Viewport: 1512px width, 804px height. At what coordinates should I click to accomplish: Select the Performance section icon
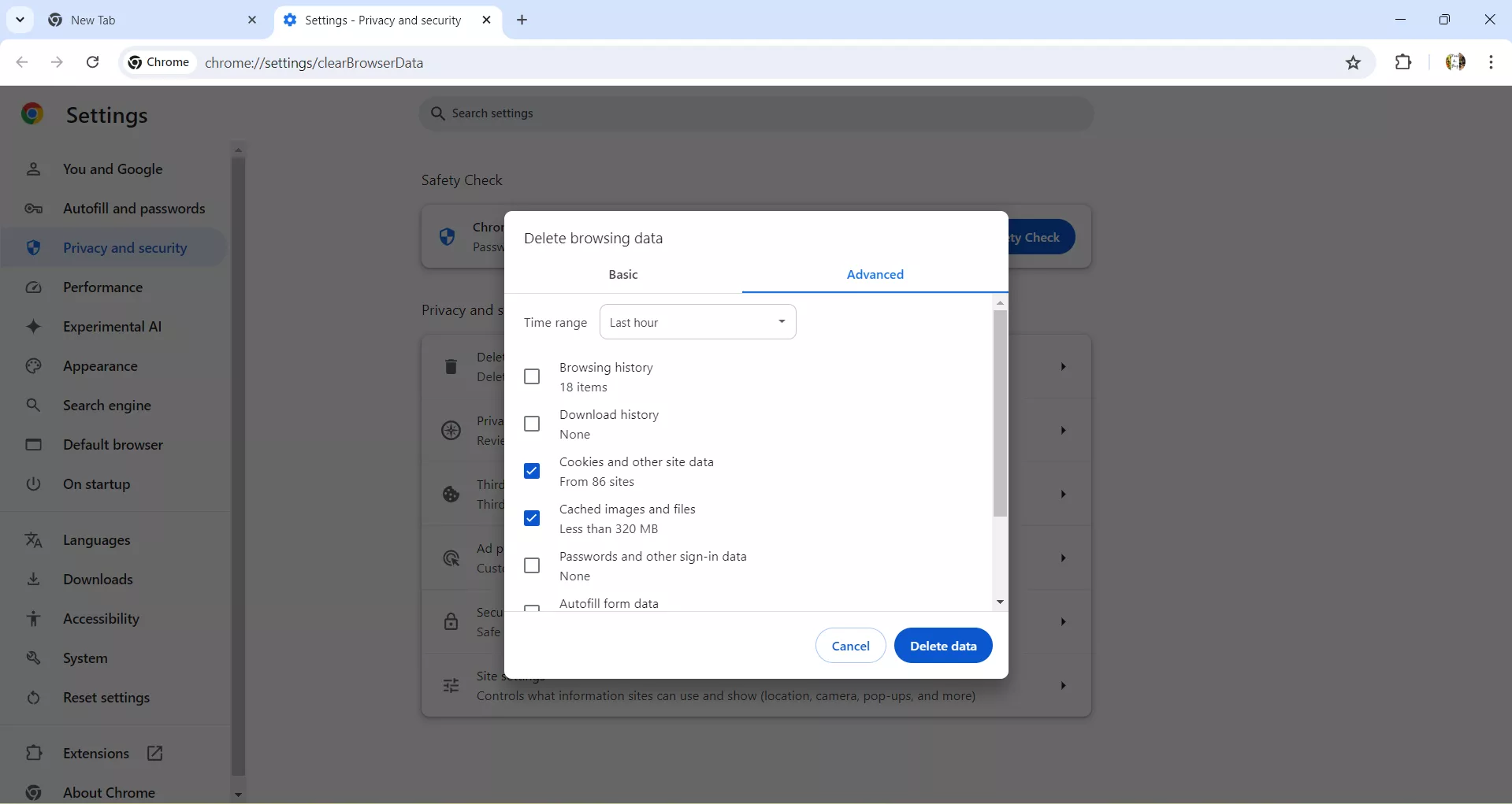tap(32, 287)
